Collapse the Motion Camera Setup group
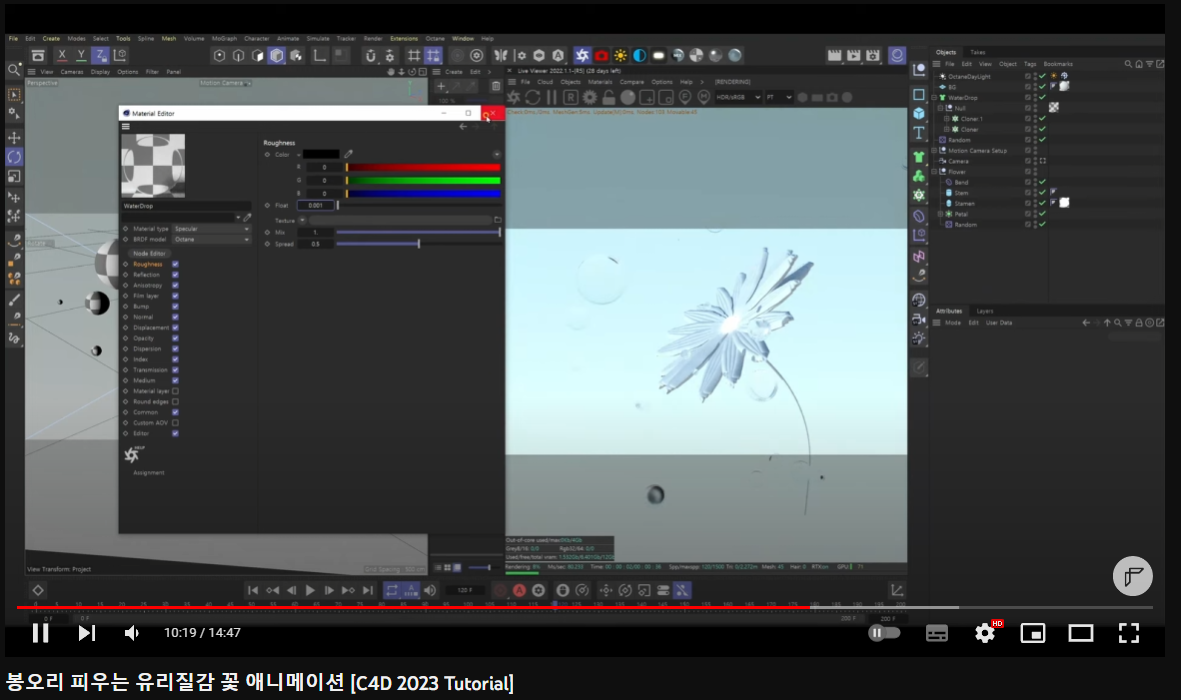The width and height of the screenshot is (1181, 700). [935, 151]
